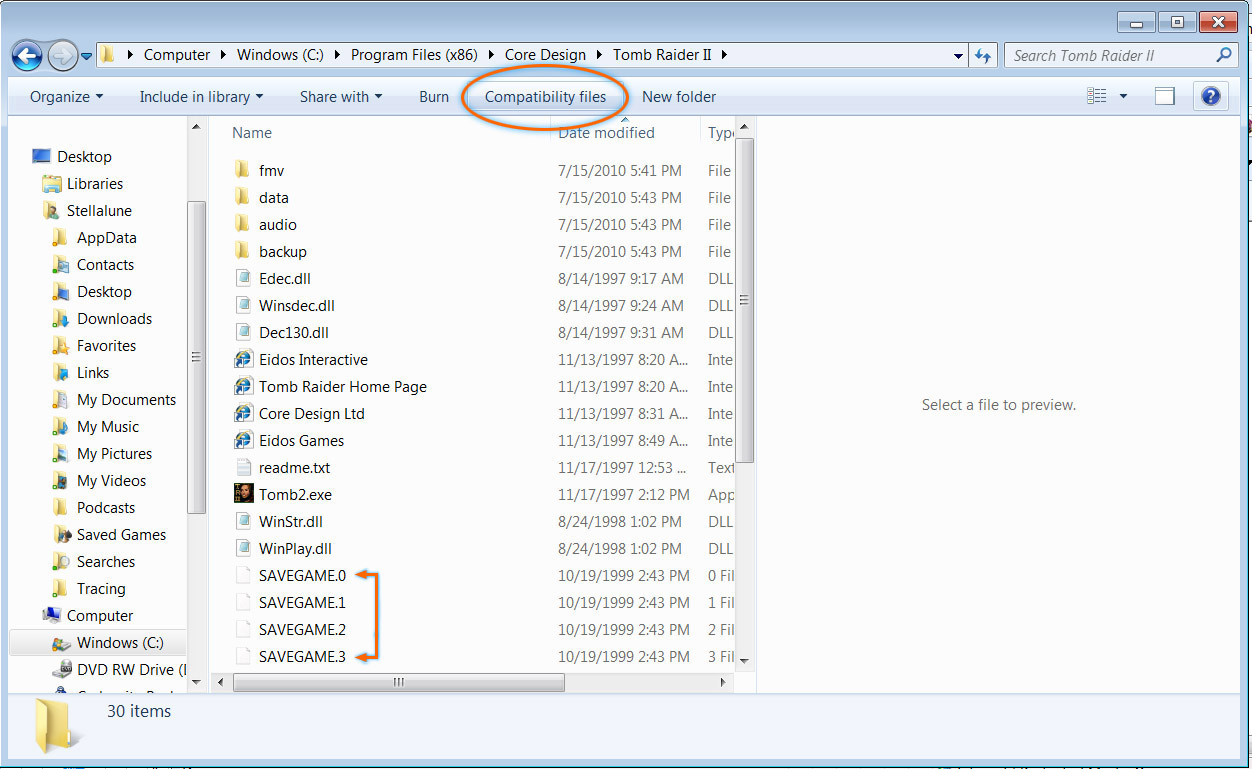Click the refresh button beside address bar
1252x769 pixels.
(x=983, y=56)
